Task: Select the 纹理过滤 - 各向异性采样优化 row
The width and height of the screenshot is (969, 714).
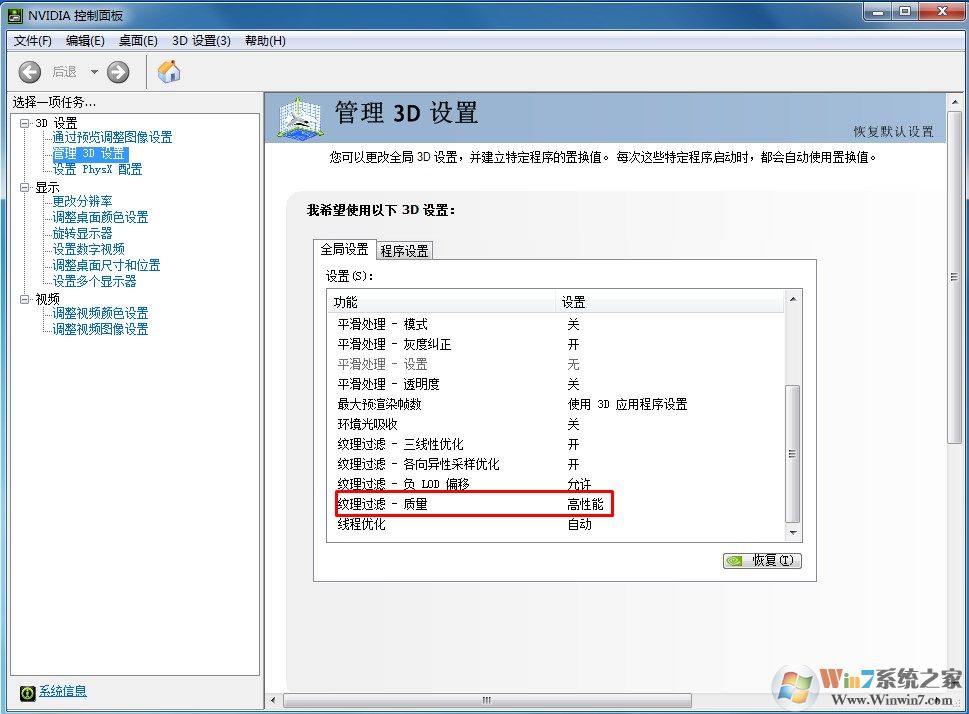Action: click(556, 464)
